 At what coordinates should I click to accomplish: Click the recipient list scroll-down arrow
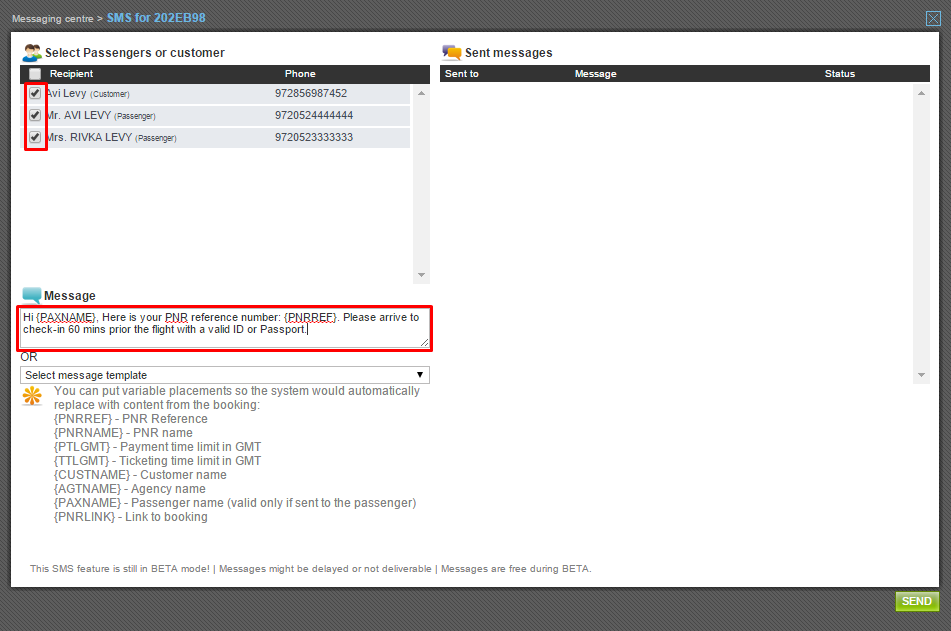pyautogui.click(x=421, y=275)
